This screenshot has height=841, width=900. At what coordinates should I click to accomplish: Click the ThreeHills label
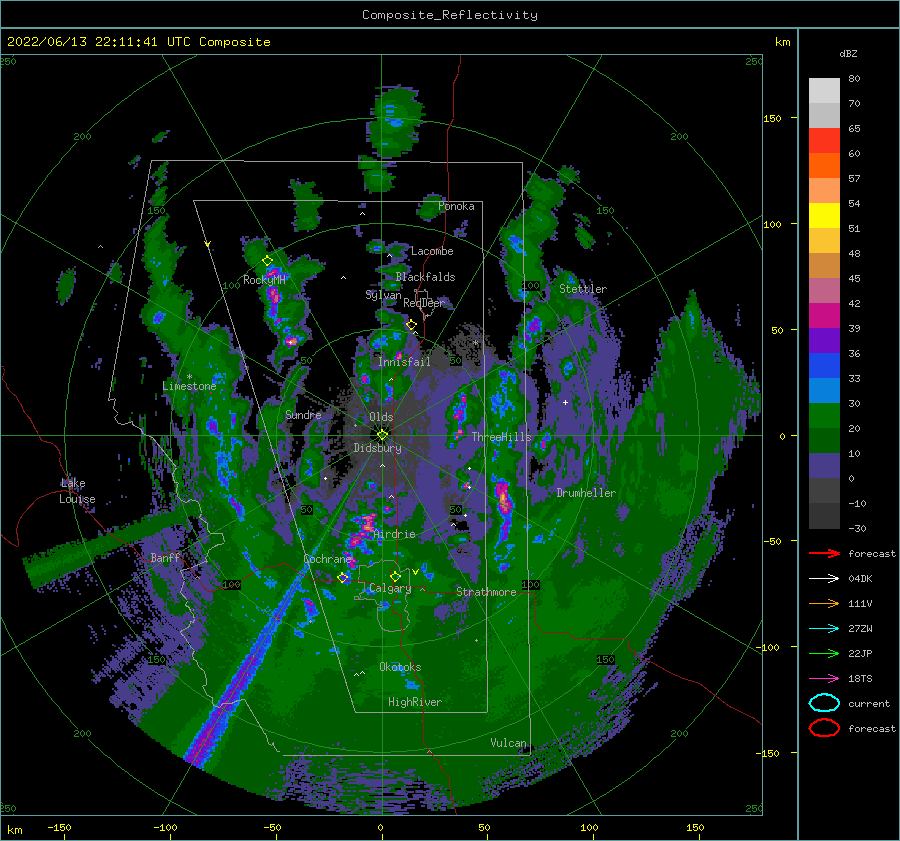502,437
